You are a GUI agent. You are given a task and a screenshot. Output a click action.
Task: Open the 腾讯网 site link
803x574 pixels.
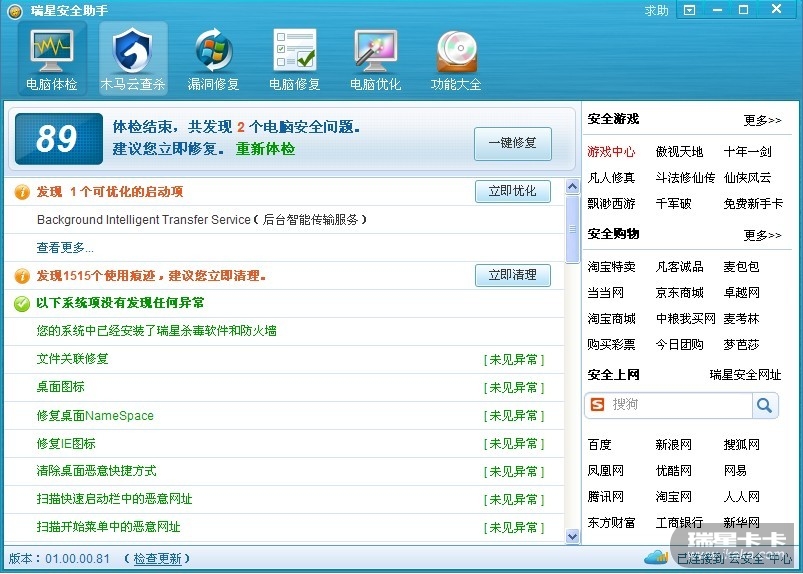[605, 497]
